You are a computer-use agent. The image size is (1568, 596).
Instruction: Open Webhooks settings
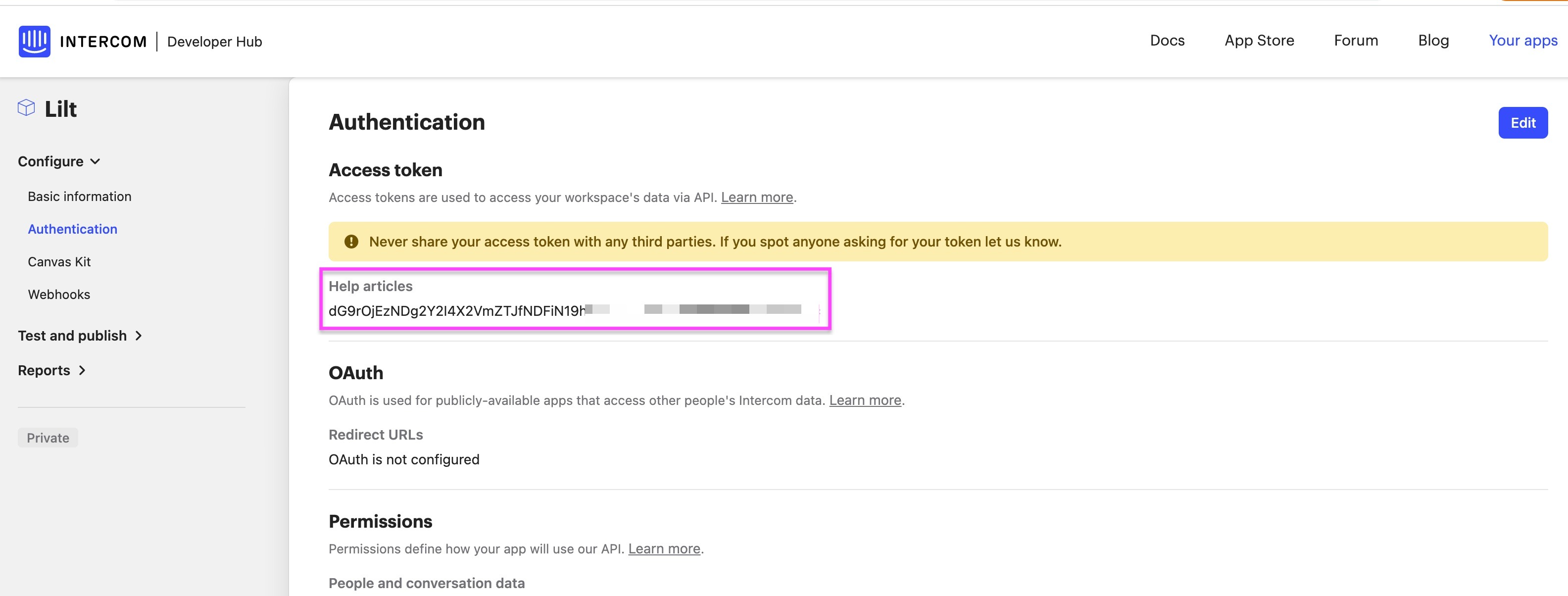click(59, 294)
